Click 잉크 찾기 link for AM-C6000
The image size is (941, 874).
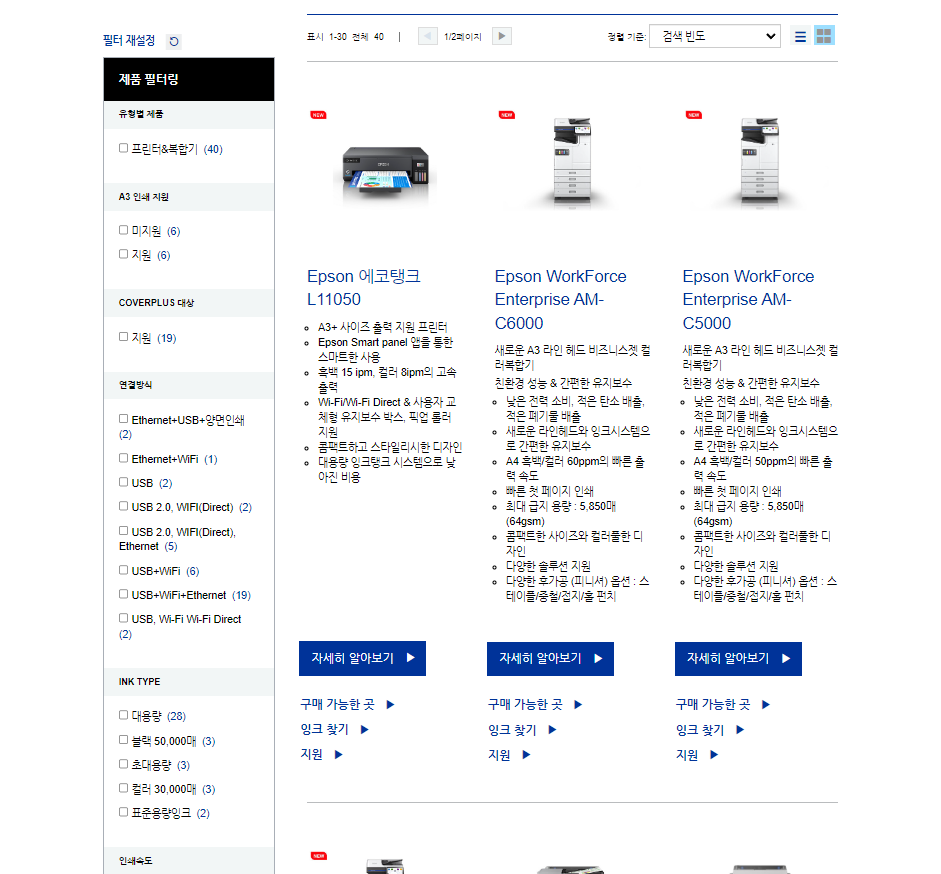522,729
